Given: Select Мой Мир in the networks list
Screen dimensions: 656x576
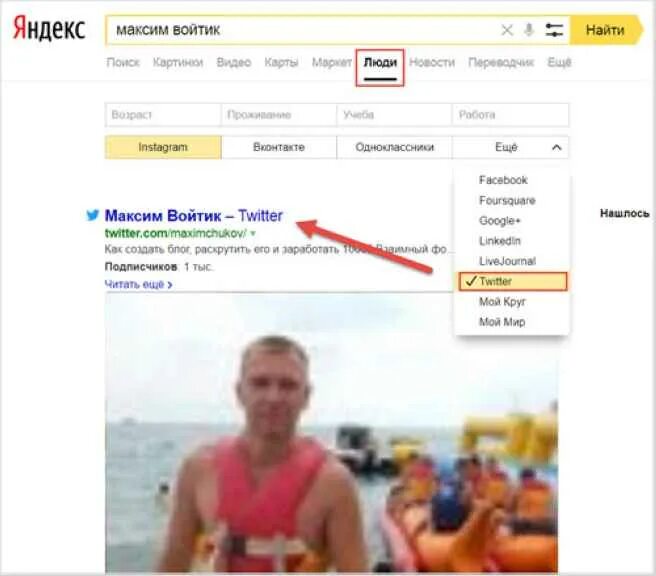Looking at the screenshot, I should pos(502,322).
